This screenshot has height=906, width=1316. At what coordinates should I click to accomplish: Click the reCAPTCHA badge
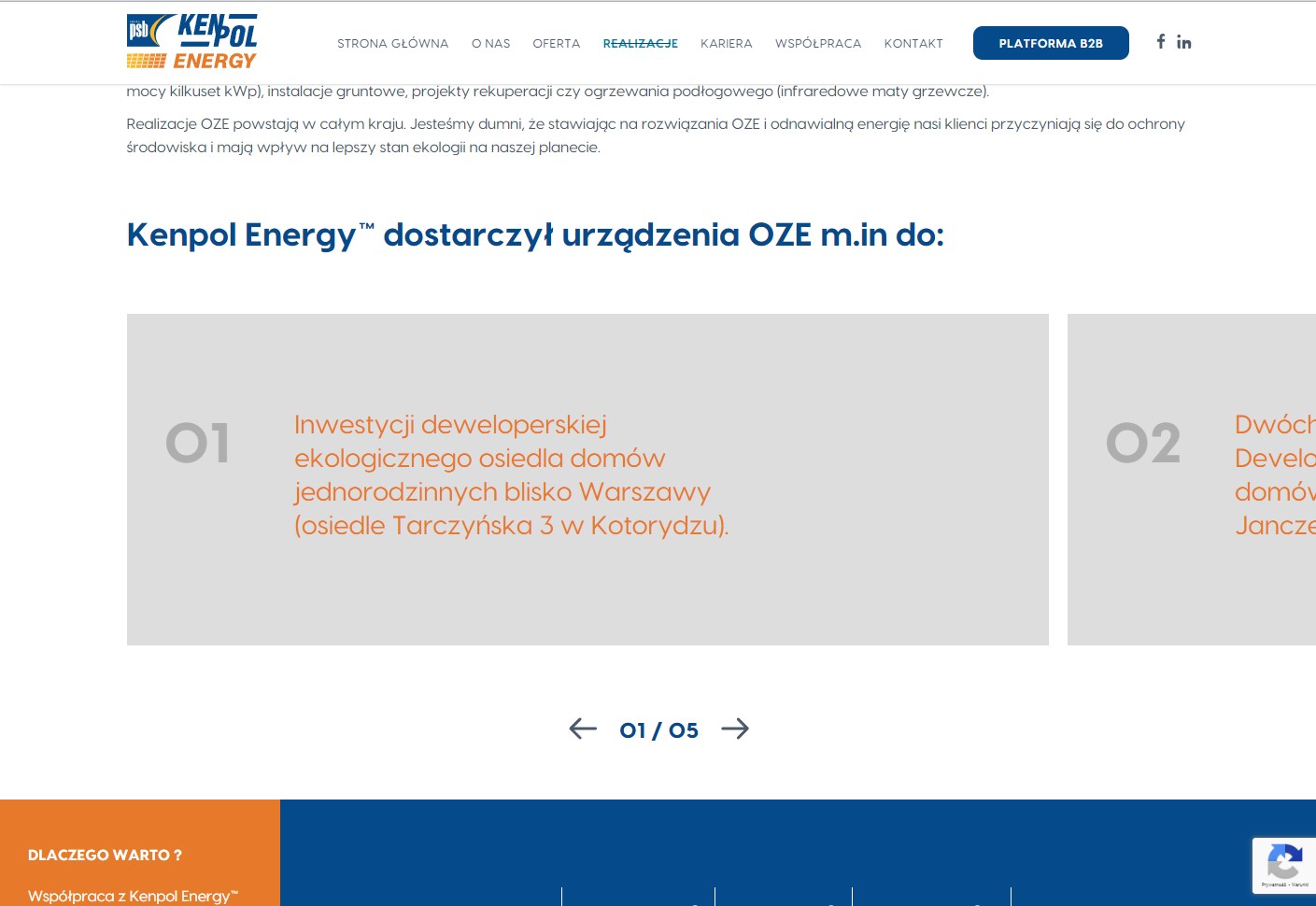[x=1284, y=866]
